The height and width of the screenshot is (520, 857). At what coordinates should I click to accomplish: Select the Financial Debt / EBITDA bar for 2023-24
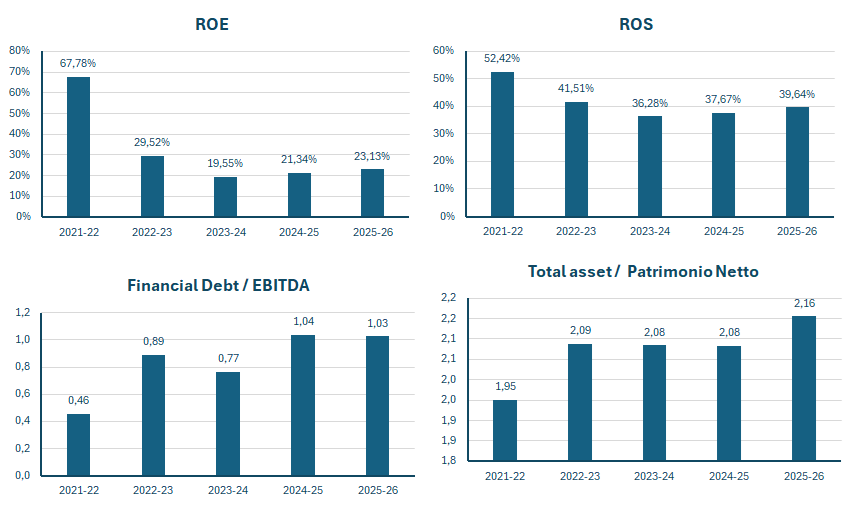[x=228, y=424]
